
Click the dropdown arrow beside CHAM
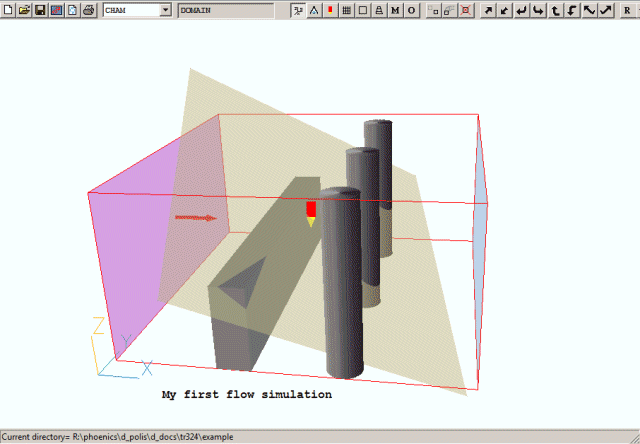[165, 10]
